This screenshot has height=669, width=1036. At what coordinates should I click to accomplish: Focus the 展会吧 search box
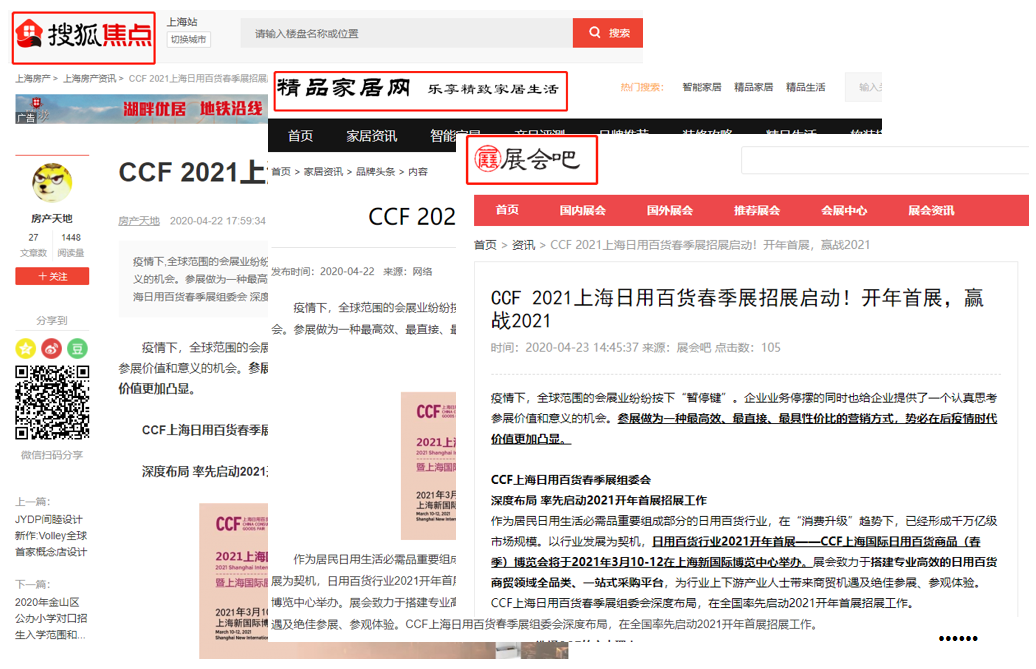pos(885,160)
